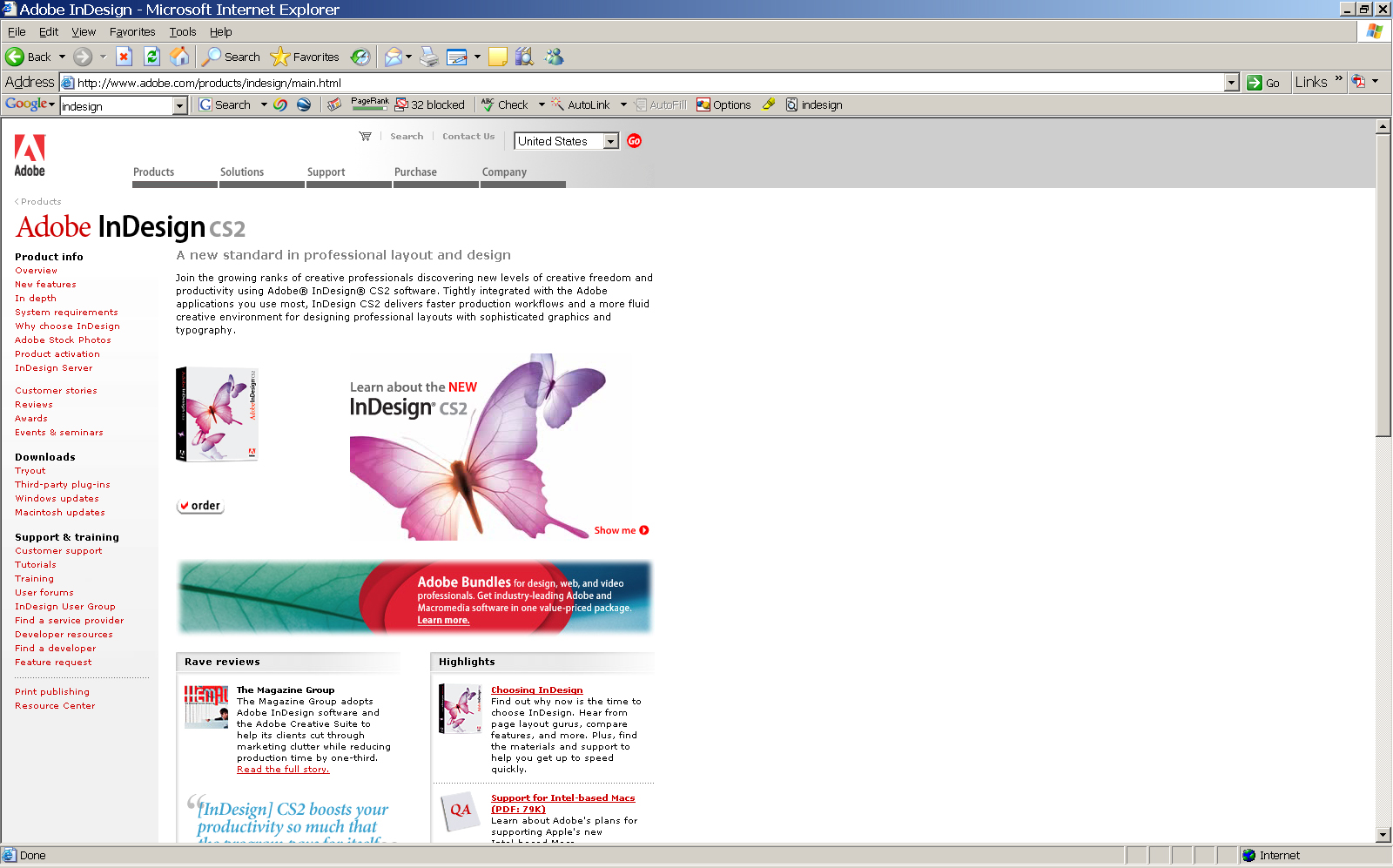This screenshot has height=868, width=1393.
Task: Click the Adobe logo
Action: pos(30,155)
